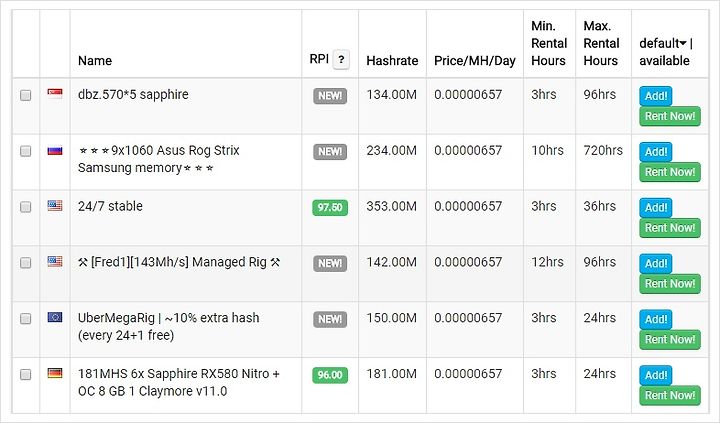Select the checkbox for 24/7 stable rig
Viewport: 720px width, 423px height.
pos(26,207)
